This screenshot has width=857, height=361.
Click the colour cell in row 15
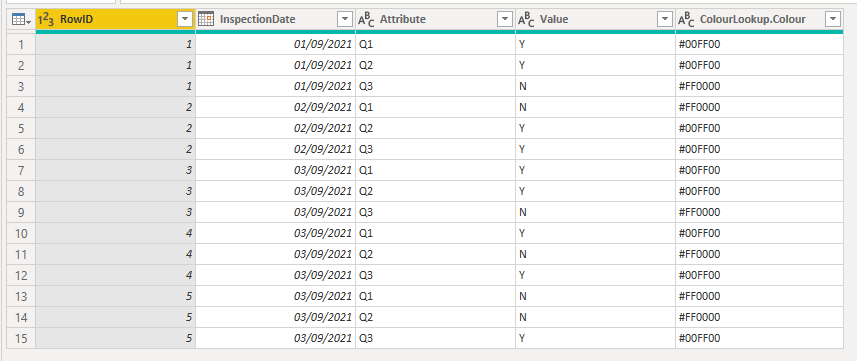[759, 338]
